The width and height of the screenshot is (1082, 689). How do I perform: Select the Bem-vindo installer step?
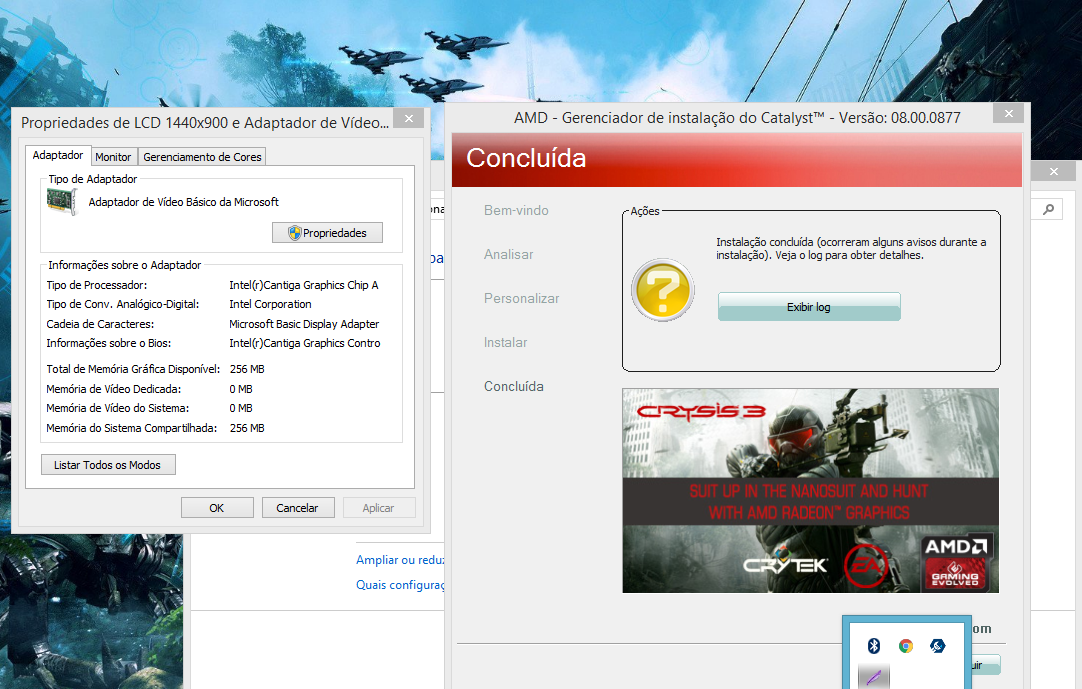click(516, 211)
